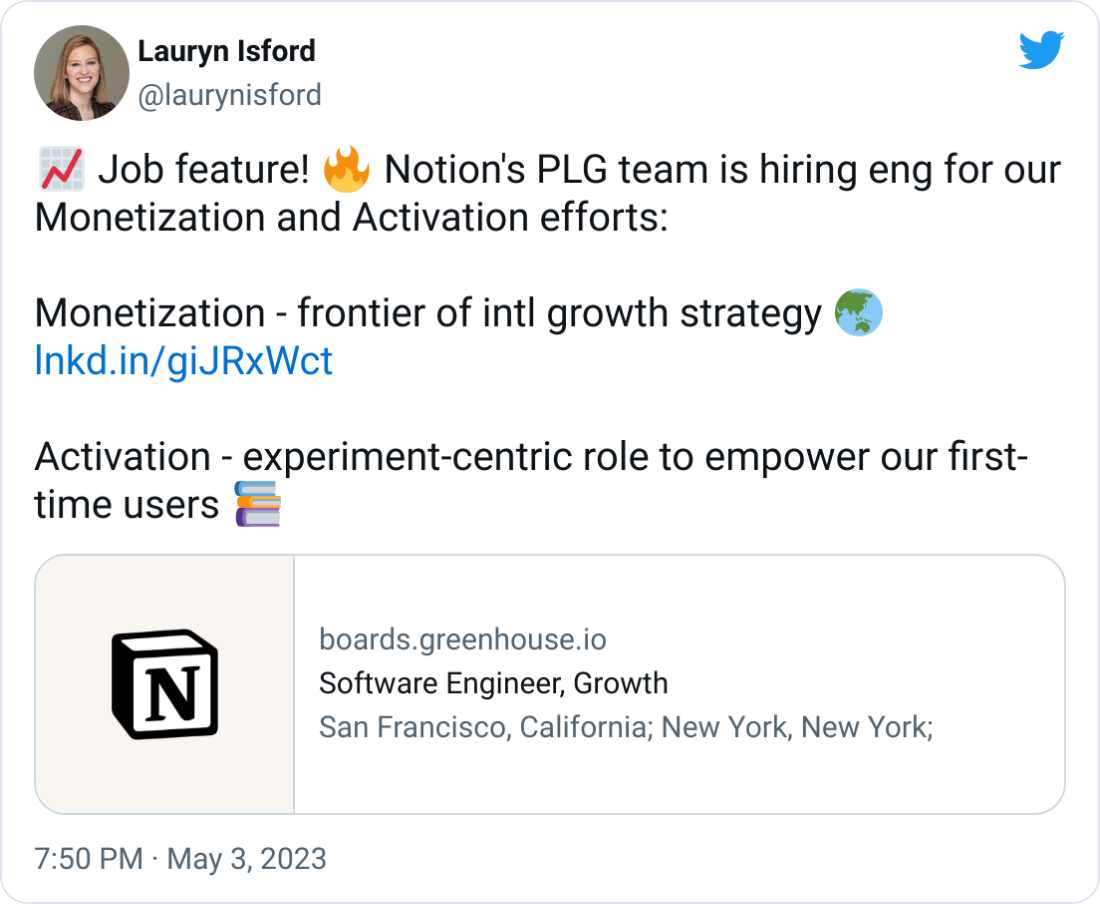Screen dimensions: 1100x904
Task: Click the Lauryn Isford display name
Action: point(226,51)
